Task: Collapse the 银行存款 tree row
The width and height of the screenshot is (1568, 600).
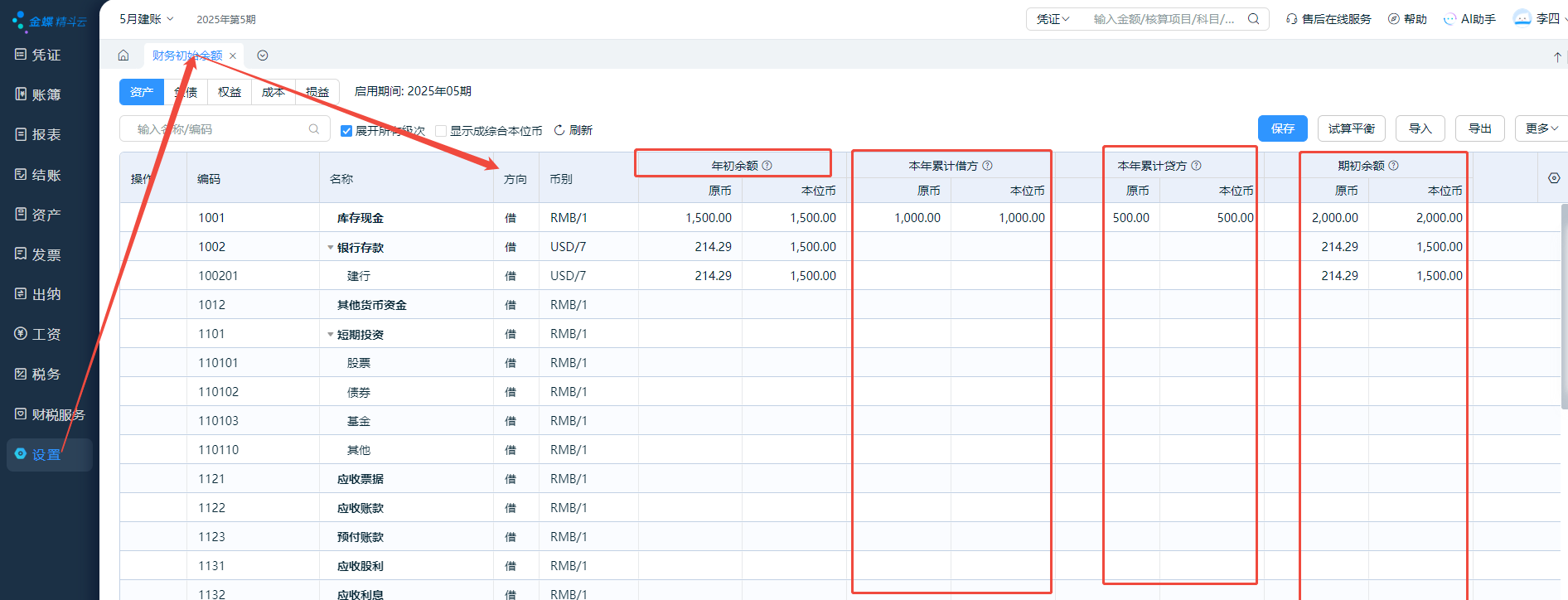Action: click(x=331, y=248)
